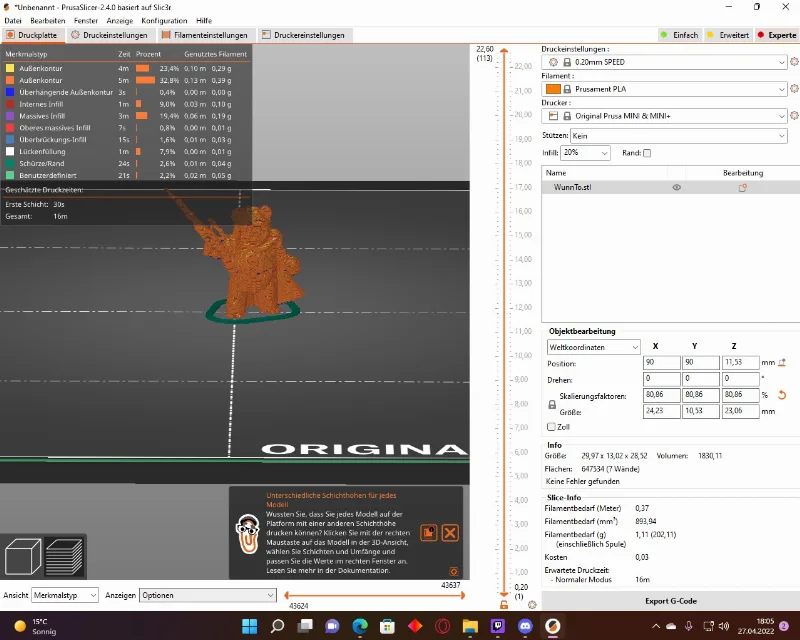Toggle visibility eye for WunnTo.stl
This screenshot has width=800, height=640.
[677, 187]
